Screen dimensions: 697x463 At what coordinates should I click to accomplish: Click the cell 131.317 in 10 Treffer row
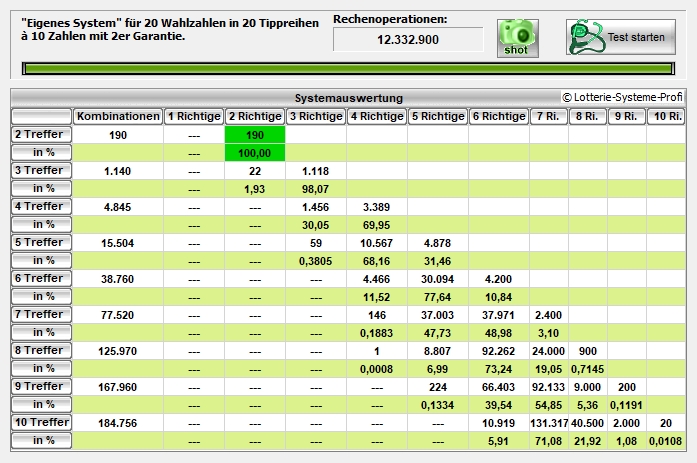(549, 423)
